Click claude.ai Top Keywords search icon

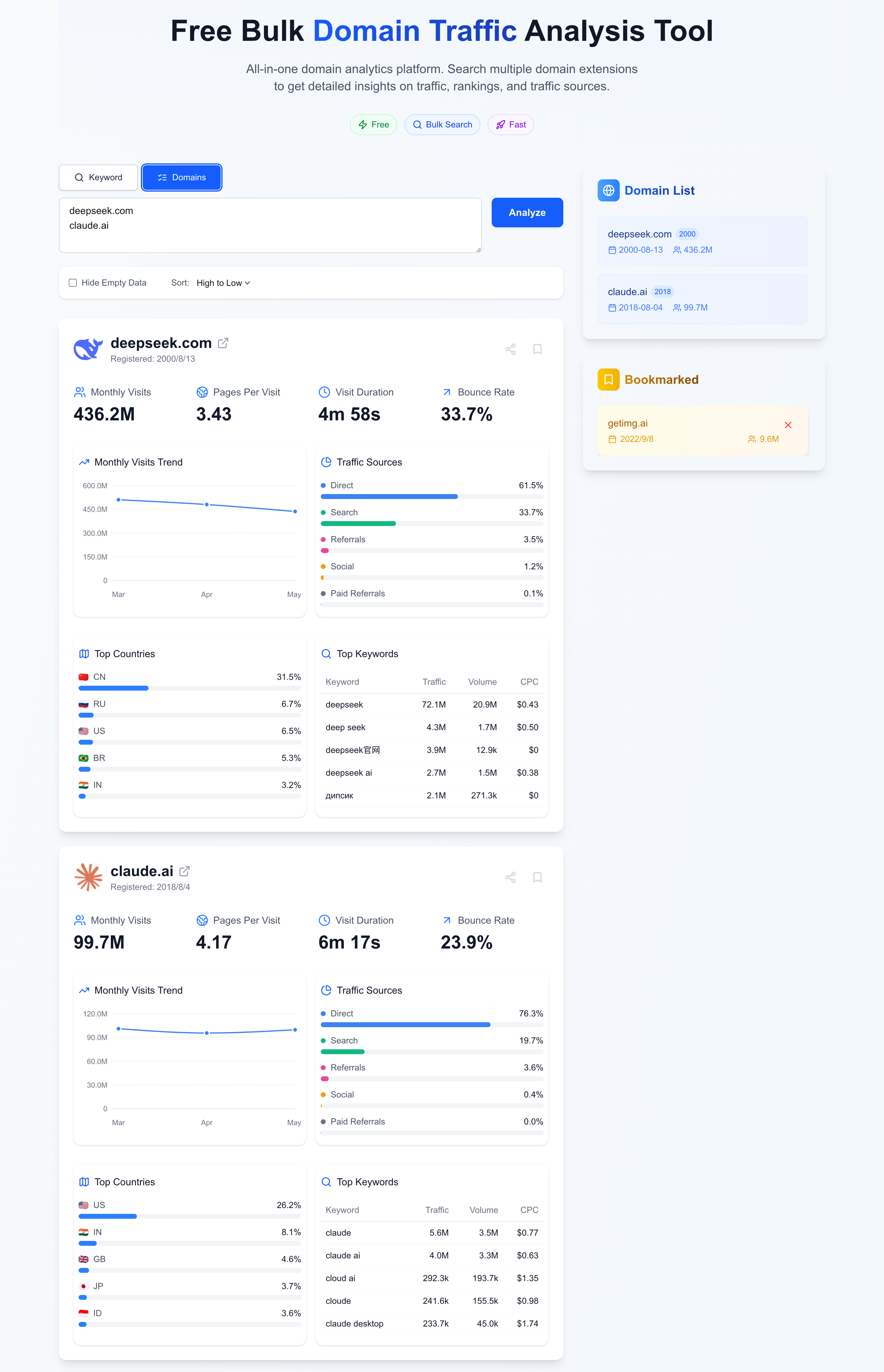327,1182
